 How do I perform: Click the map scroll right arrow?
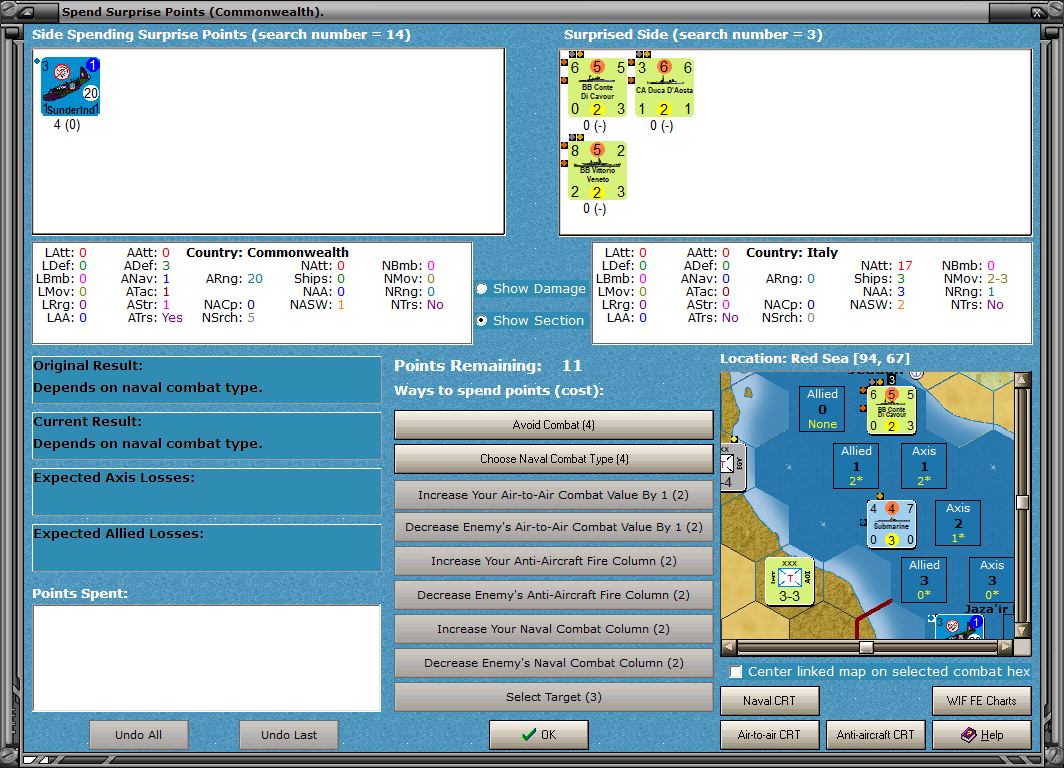1005,647
